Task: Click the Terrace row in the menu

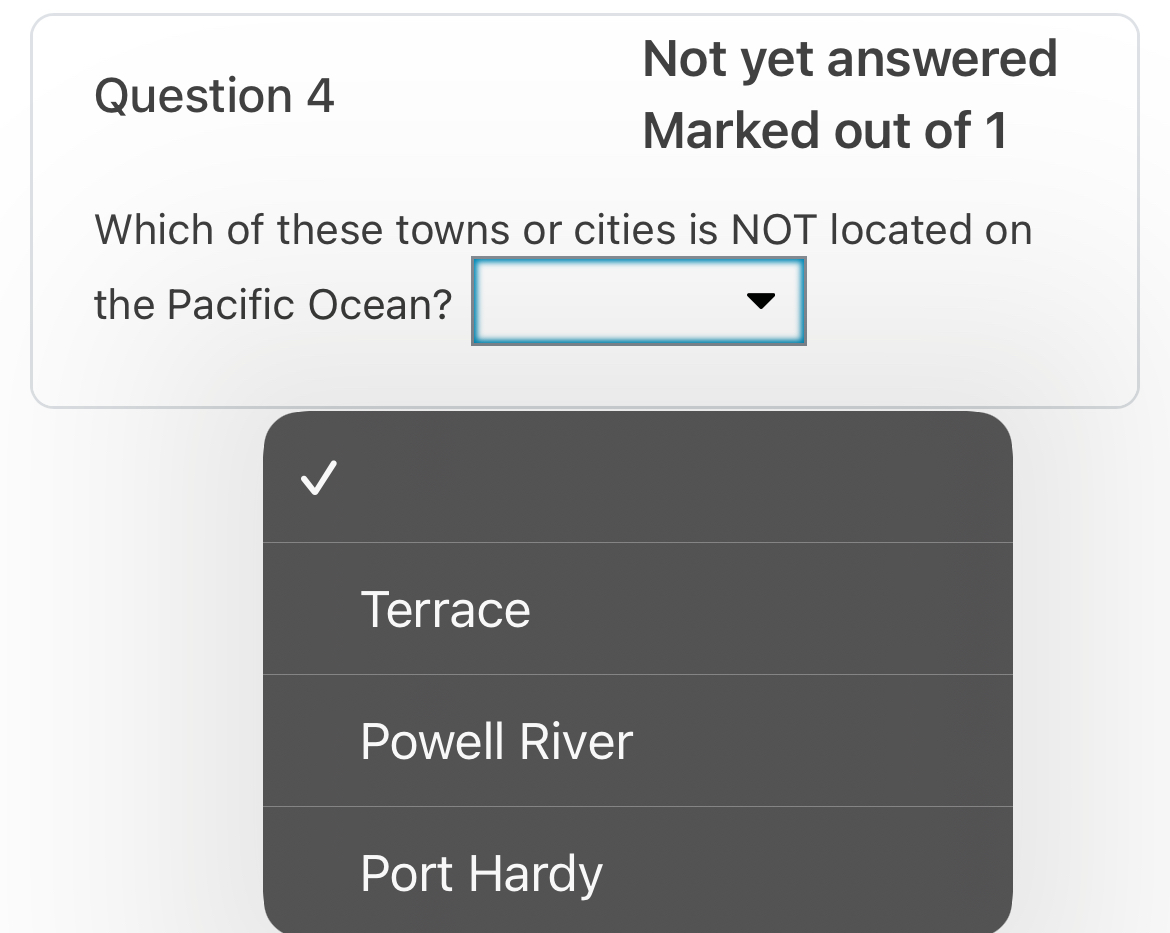Action: 446,609
